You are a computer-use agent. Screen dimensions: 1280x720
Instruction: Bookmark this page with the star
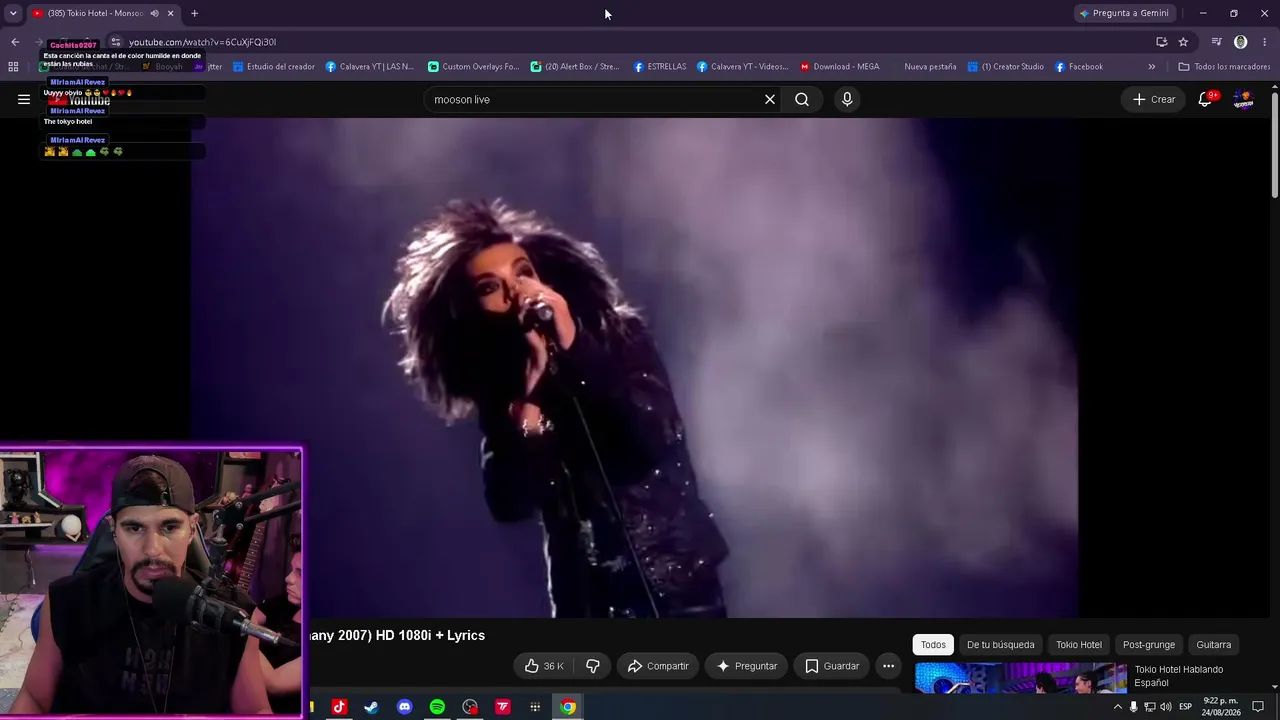pos(1183,42)
